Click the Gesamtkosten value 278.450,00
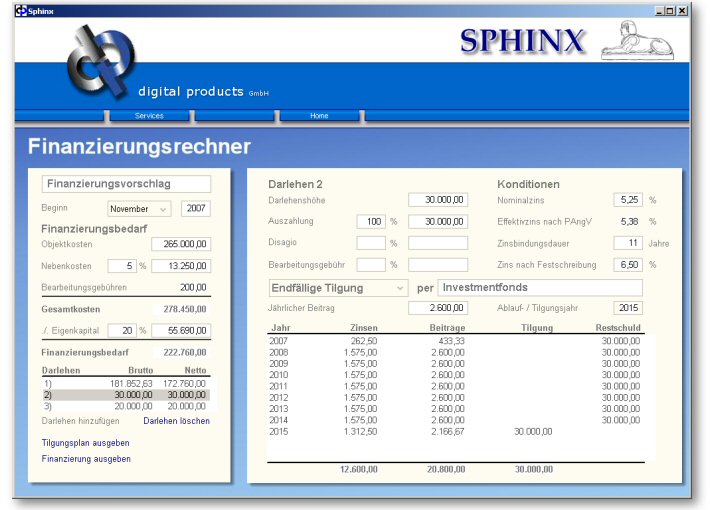The width and height of the screenshot is (710, 510). (185, 309)
